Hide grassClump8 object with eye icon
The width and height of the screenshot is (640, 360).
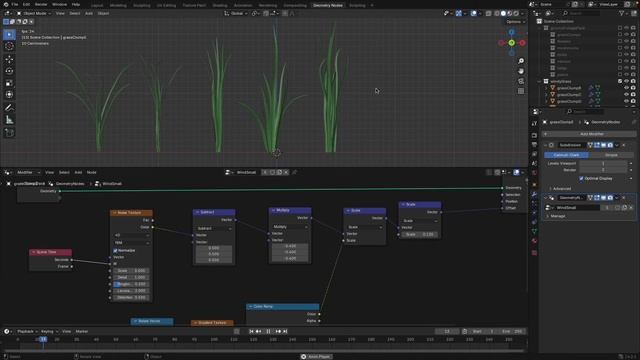coord(627,88)
